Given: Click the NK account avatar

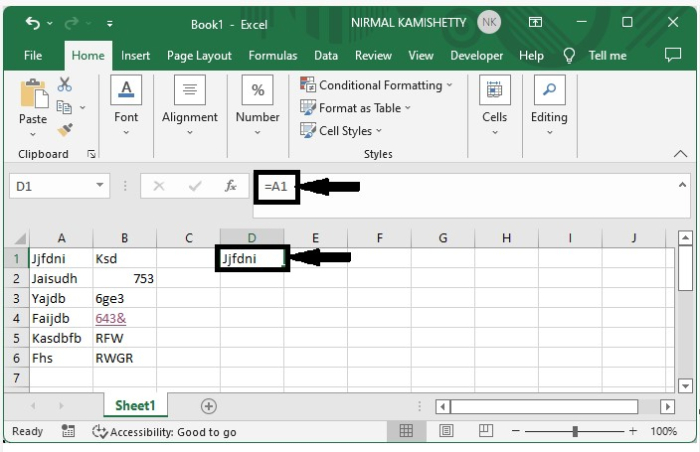Looking at the screenshot, I should coord(489,22).
